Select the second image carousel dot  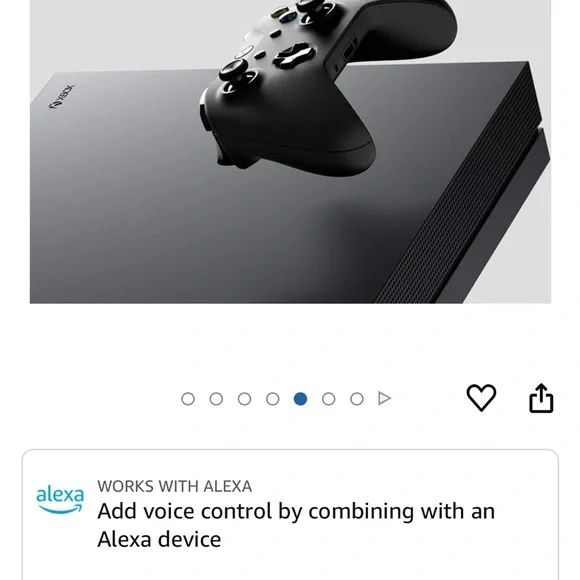(216, 399)
